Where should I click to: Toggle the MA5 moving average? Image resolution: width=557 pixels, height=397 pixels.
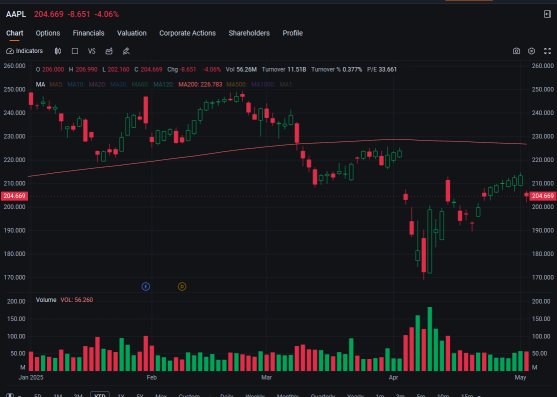click(x=56, y=85)
